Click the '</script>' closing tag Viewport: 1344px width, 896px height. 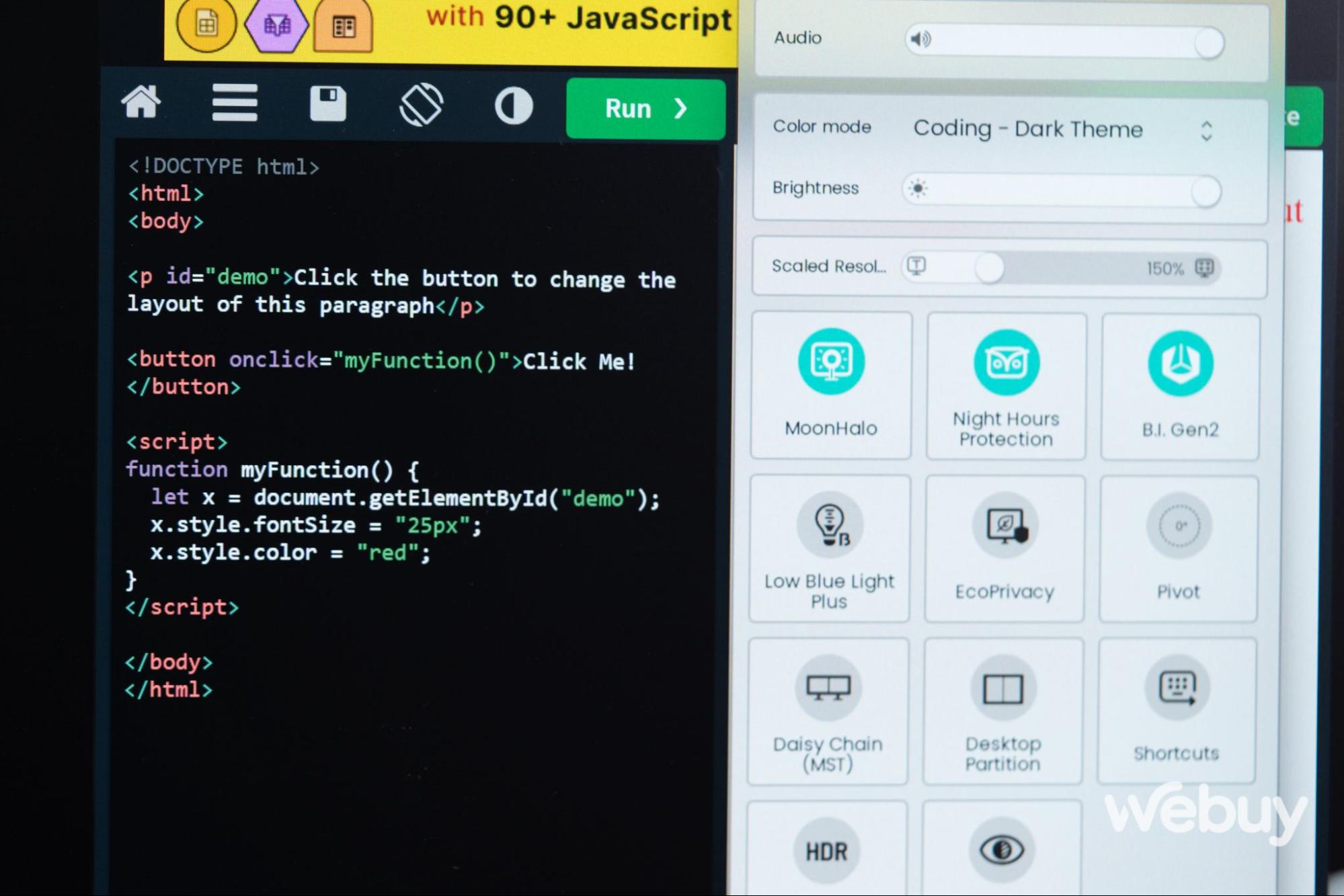pos(182,607)
